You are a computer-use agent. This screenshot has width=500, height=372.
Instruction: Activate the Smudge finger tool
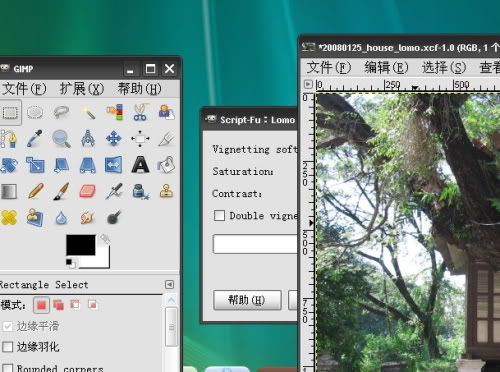88,218
